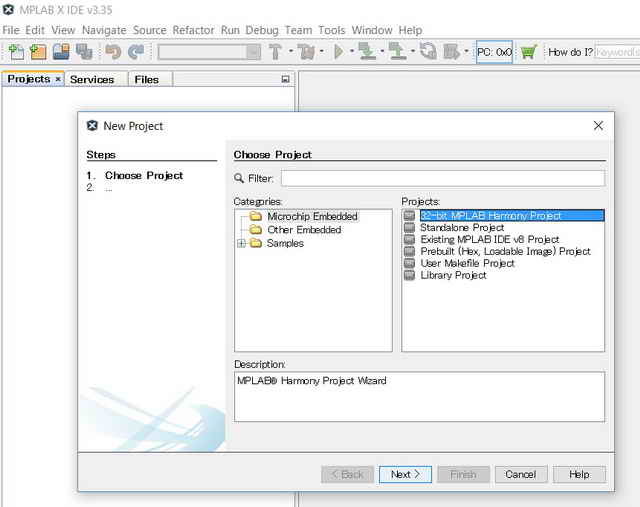Open the Program Device dropdown arrow
Screen dimensions: 640x507
click(x=382, y=51)
